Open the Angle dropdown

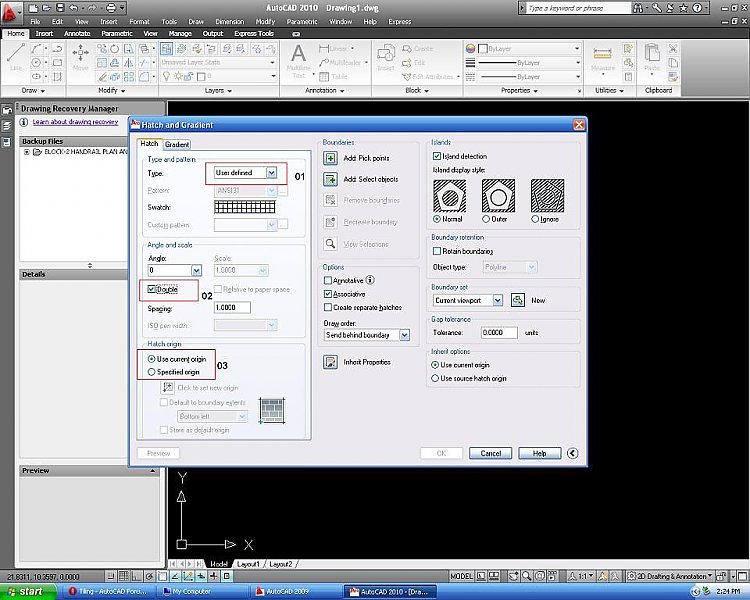tap(196, 271)
